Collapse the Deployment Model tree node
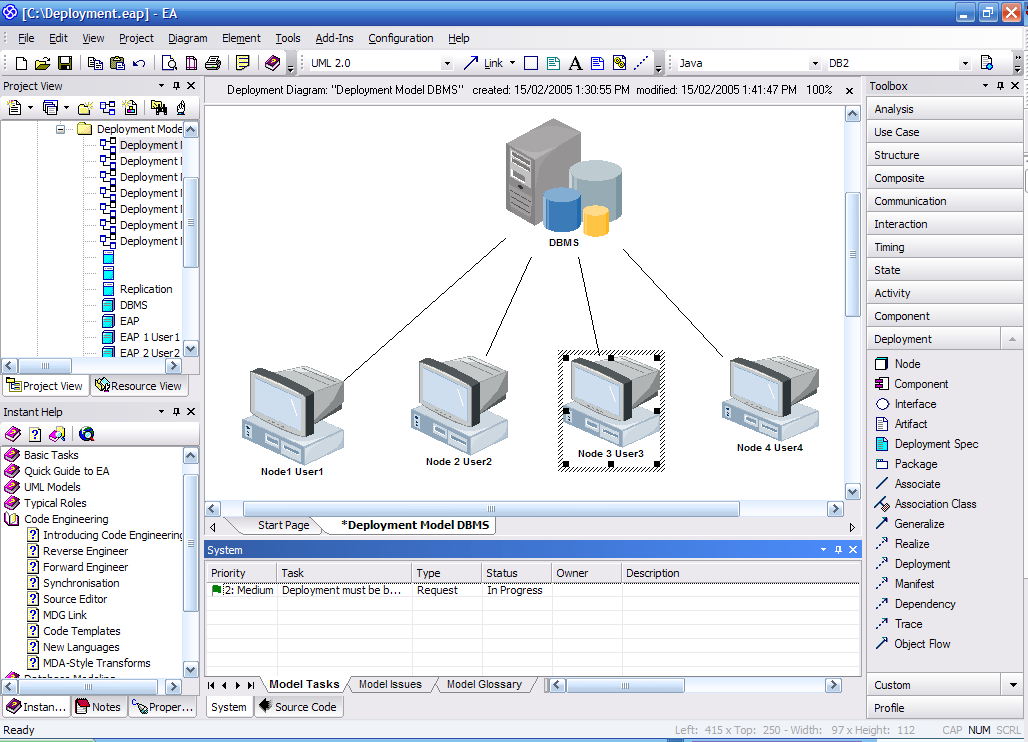 pos(61,129)
